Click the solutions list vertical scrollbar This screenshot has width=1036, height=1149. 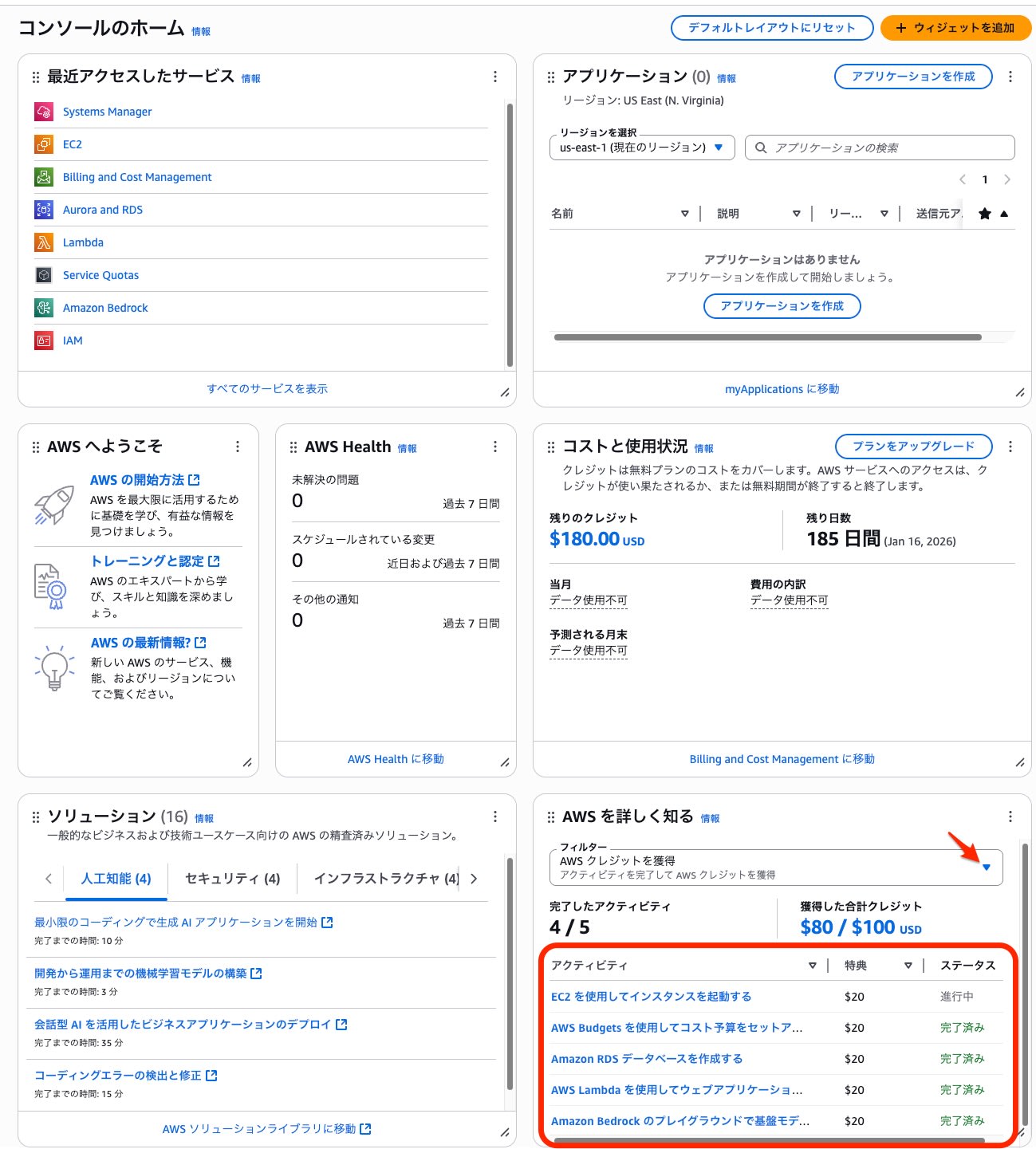510,974
